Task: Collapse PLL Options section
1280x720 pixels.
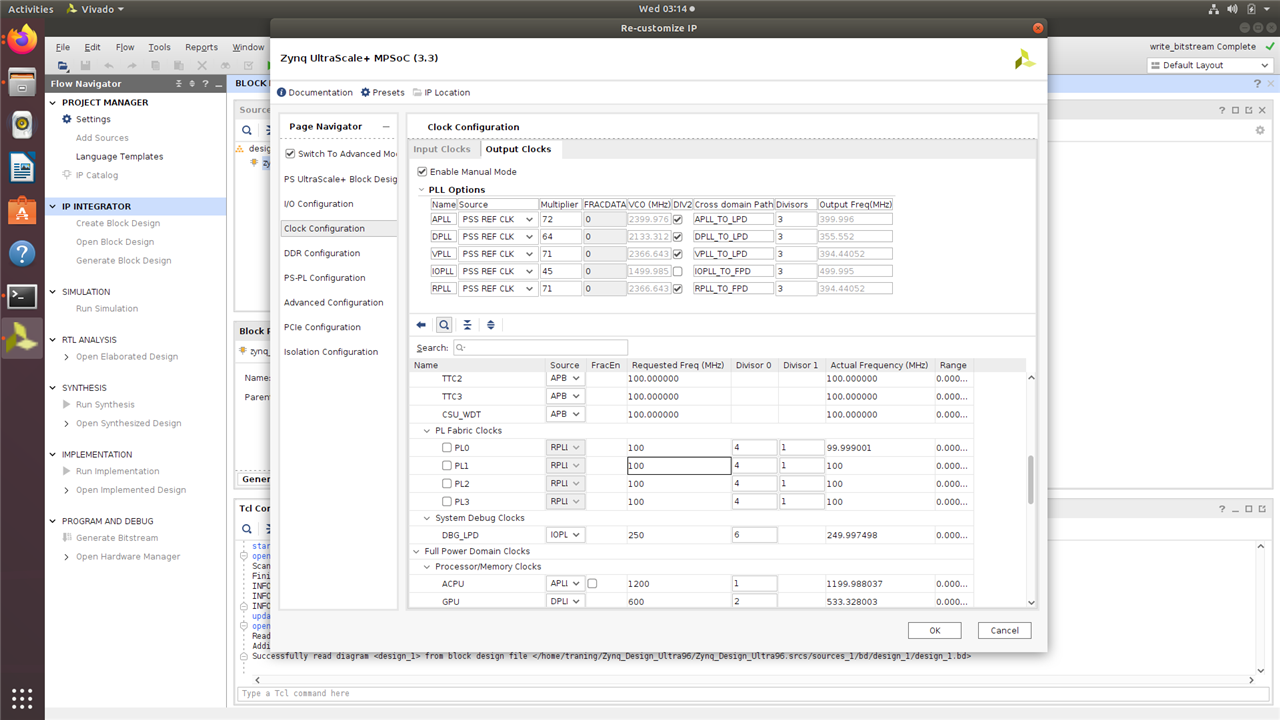Action: [422, 190]
